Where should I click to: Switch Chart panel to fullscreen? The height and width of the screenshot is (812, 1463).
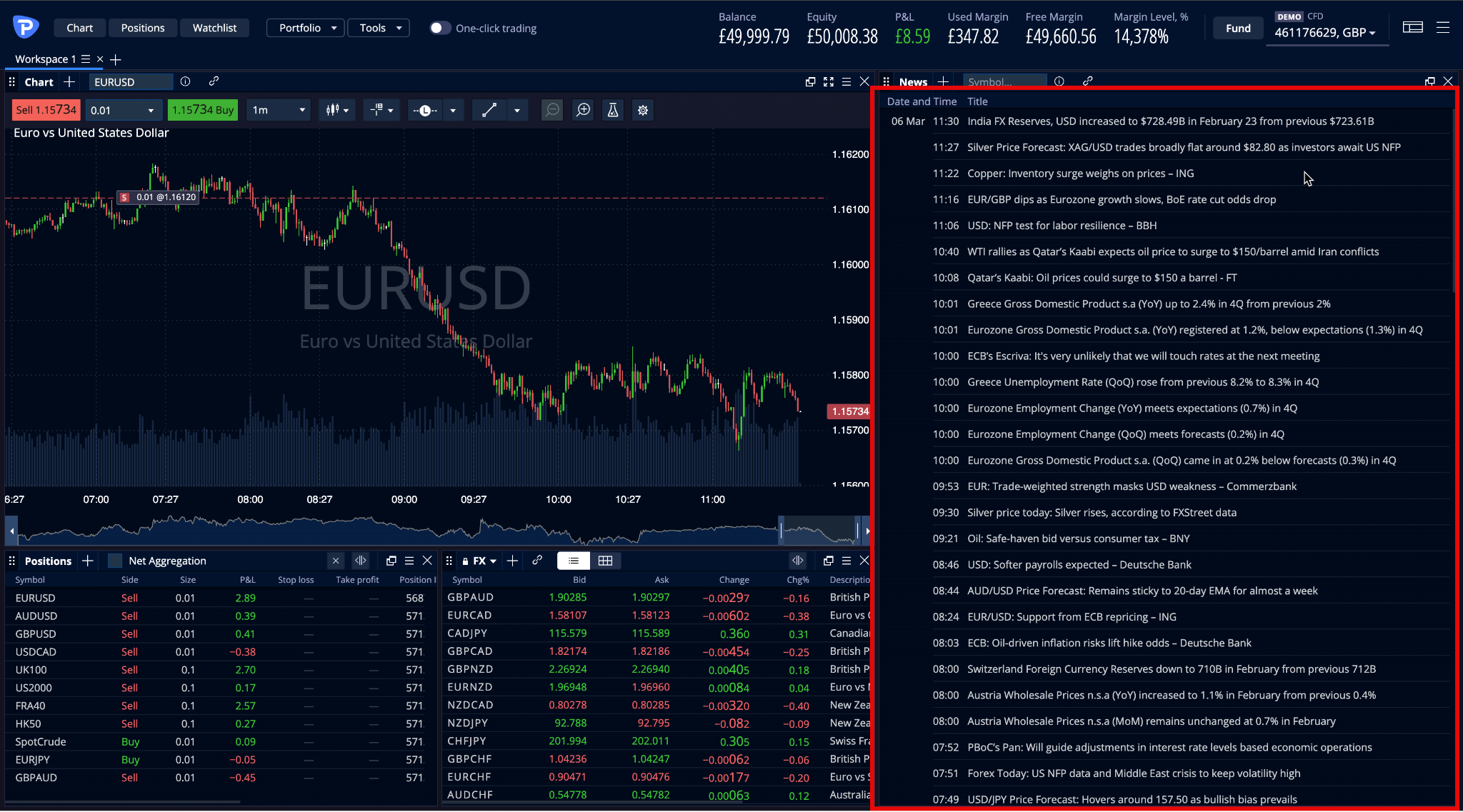click(x=829, y=81)
